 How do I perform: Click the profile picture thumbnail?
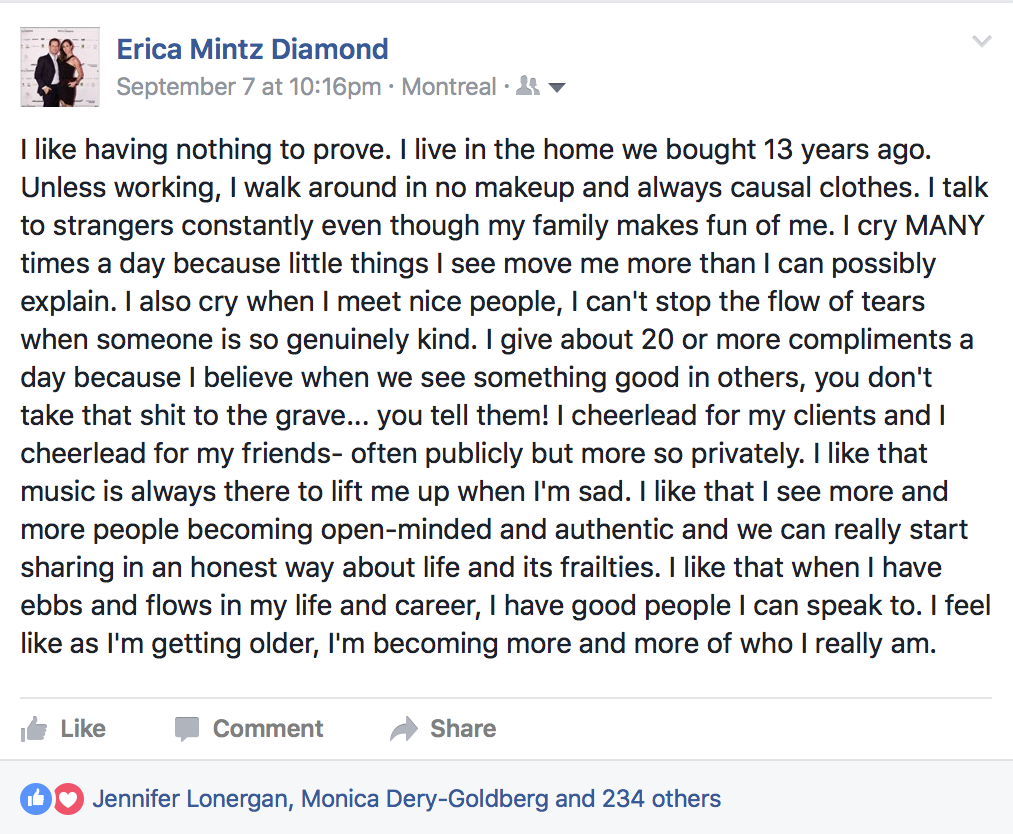(60, 67)
